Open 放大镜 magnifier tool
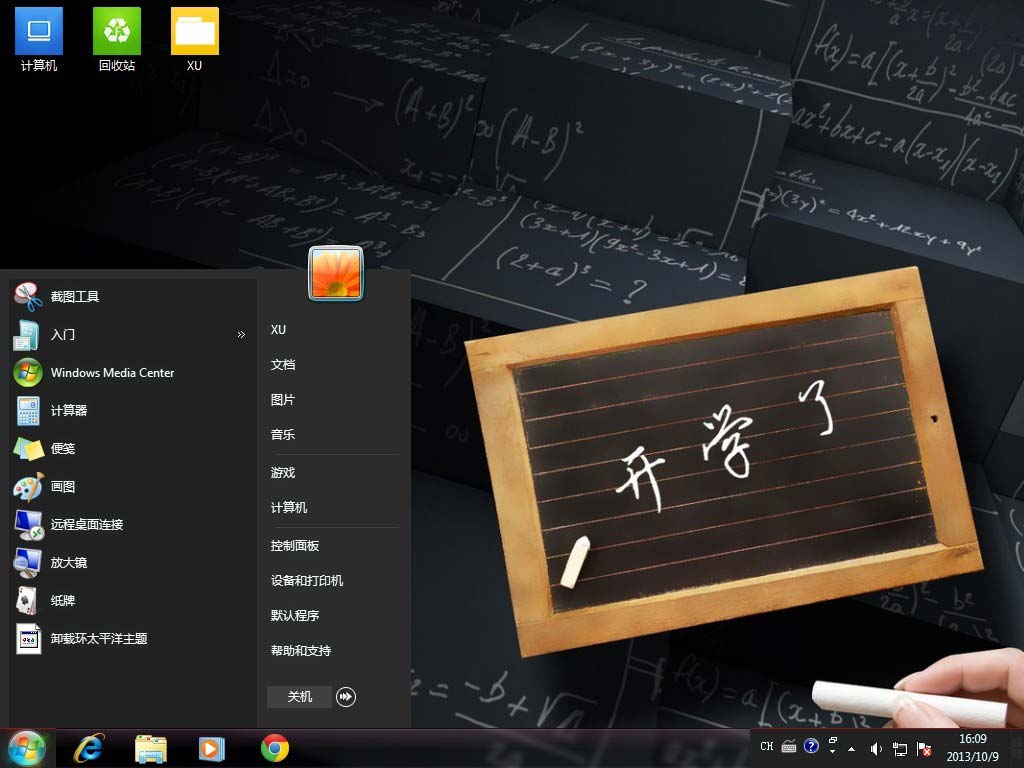The image size is (1024, 768). (69, 563)
